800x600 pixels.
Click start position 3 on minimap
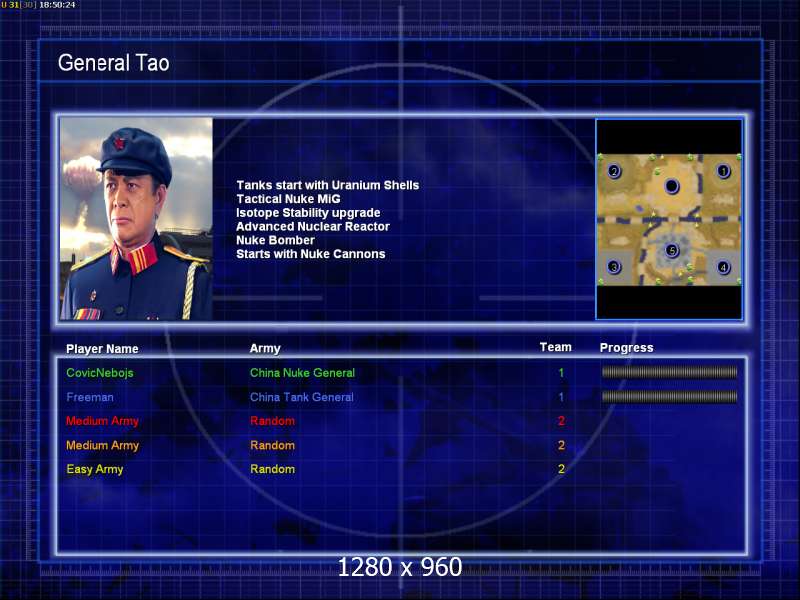[x=614, y=267]
